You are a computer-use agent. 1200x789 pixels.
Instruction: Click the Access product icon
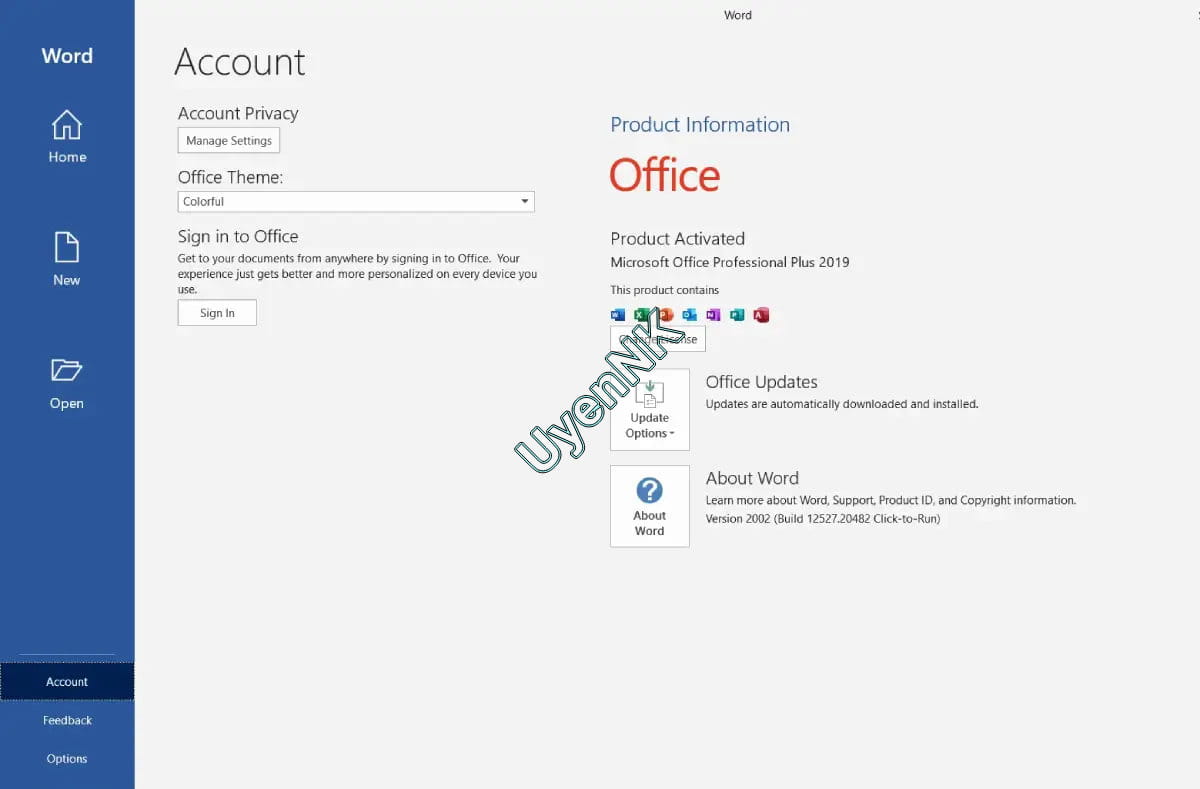click(761, 315)
